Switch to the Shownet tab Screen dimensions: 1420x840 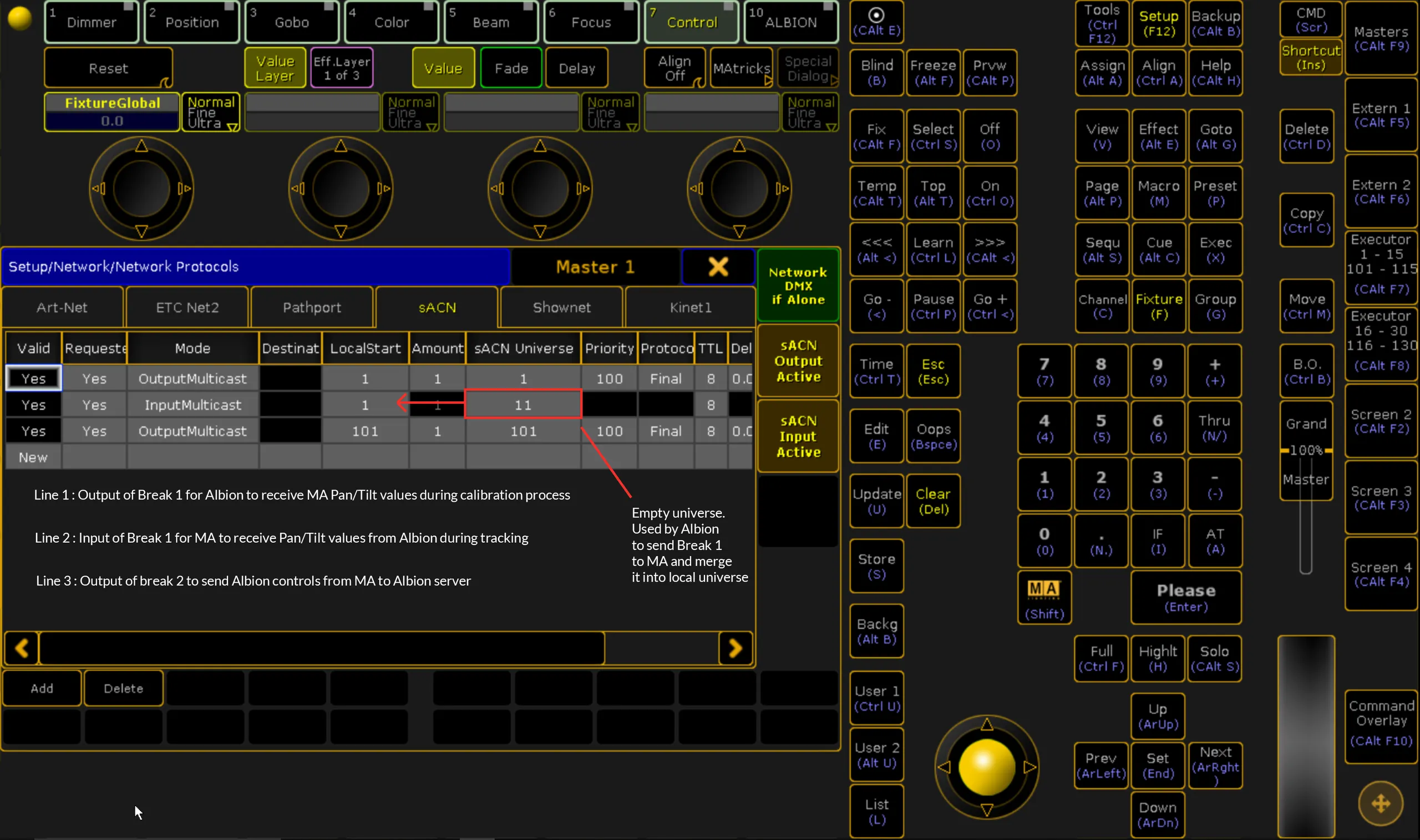click(x=562, y=307)
